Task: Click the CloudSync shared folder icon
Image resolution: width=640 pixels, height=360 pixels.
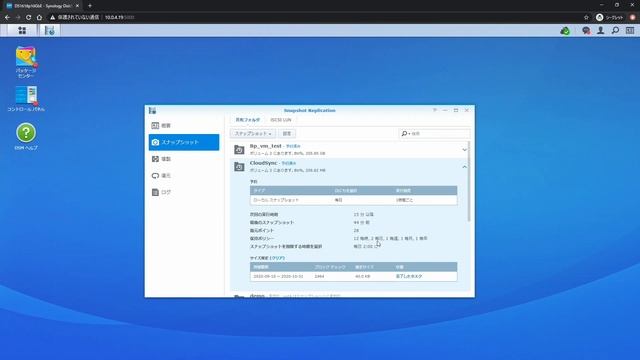Action: coord(239,167)
